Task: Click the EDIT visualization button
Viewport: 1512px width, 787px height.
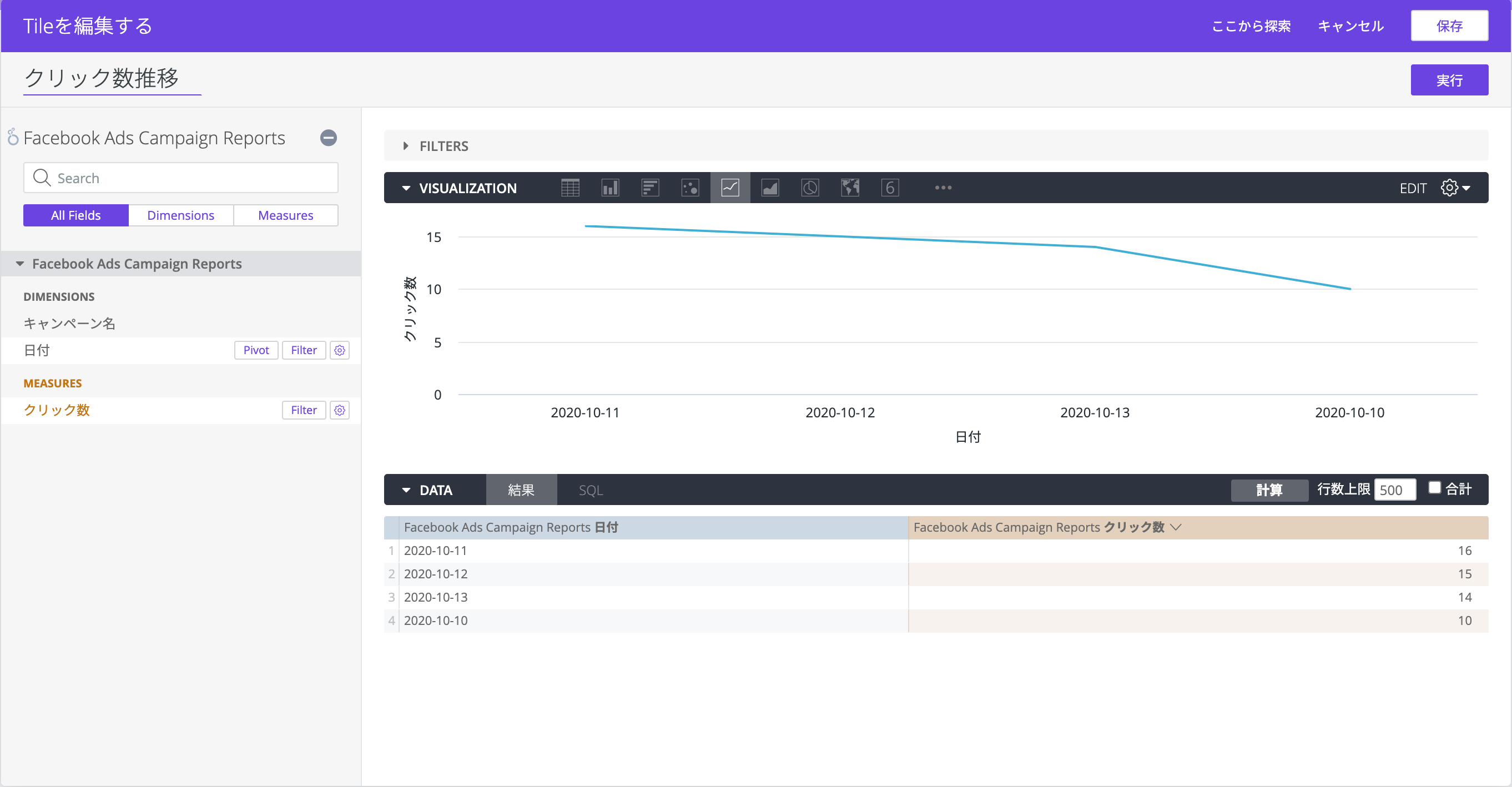Action: [1413, 188]
